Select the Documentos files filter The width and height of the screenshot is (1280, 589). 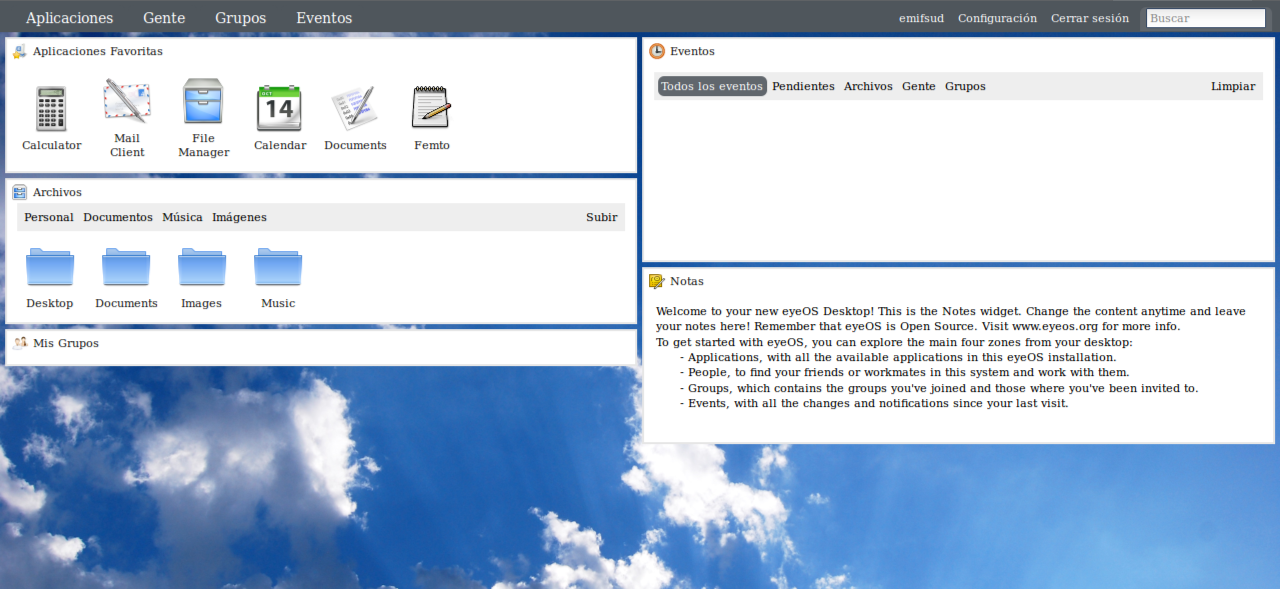(x=118, y=217)
